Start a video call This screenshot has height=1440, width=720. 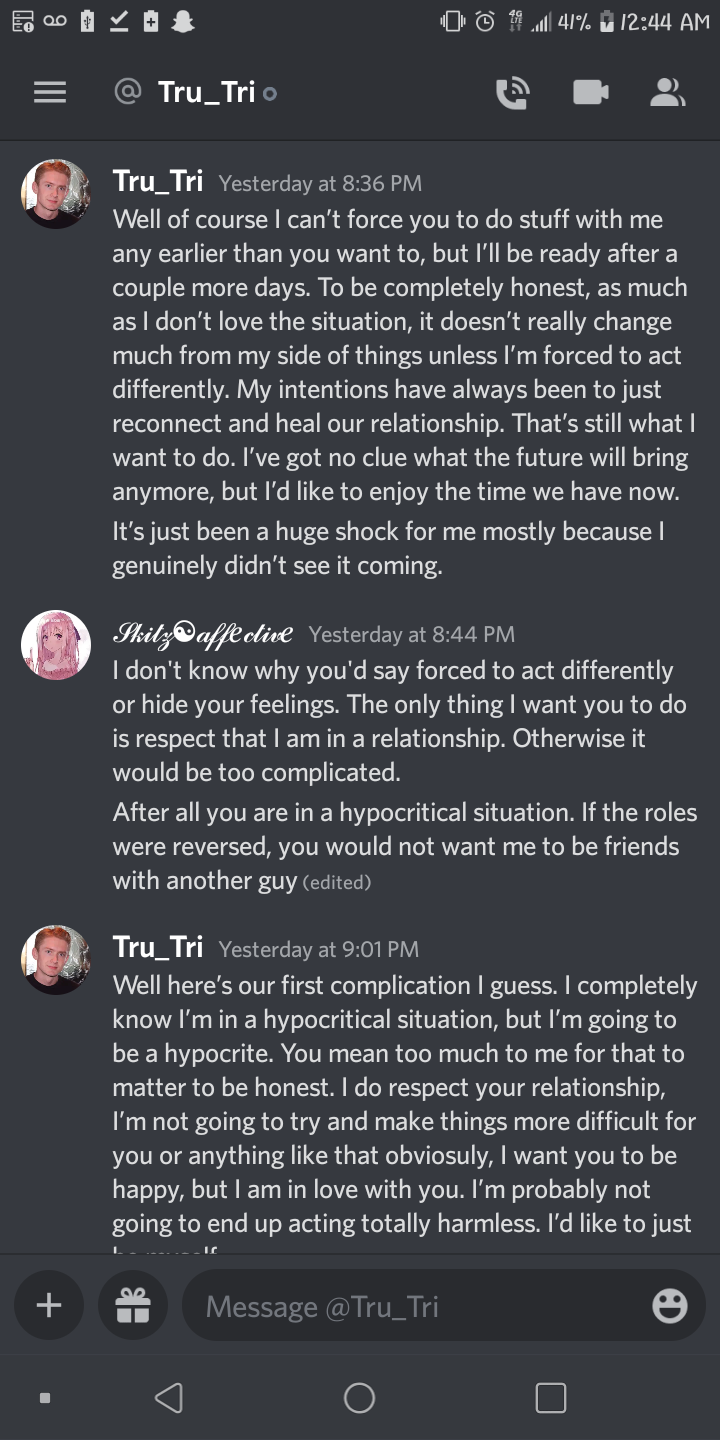tap(590, 93)
